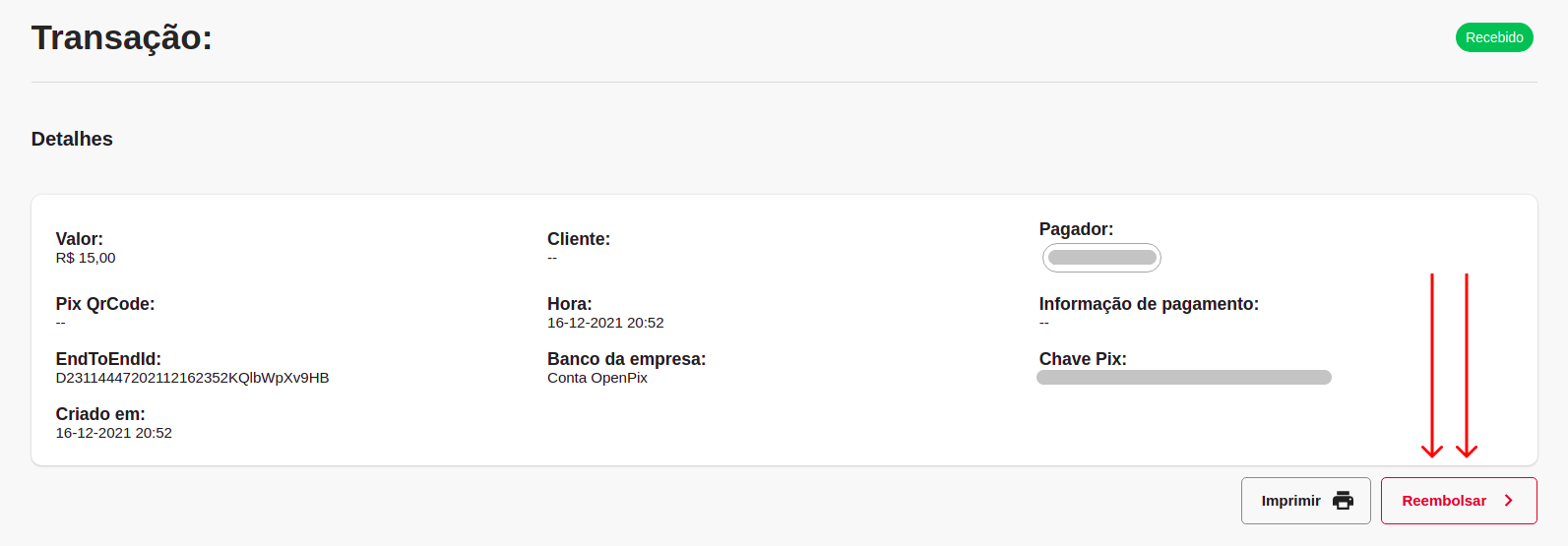1568x546 pixels.
Task: Click the Valor field label
Action: click(79, 239)
